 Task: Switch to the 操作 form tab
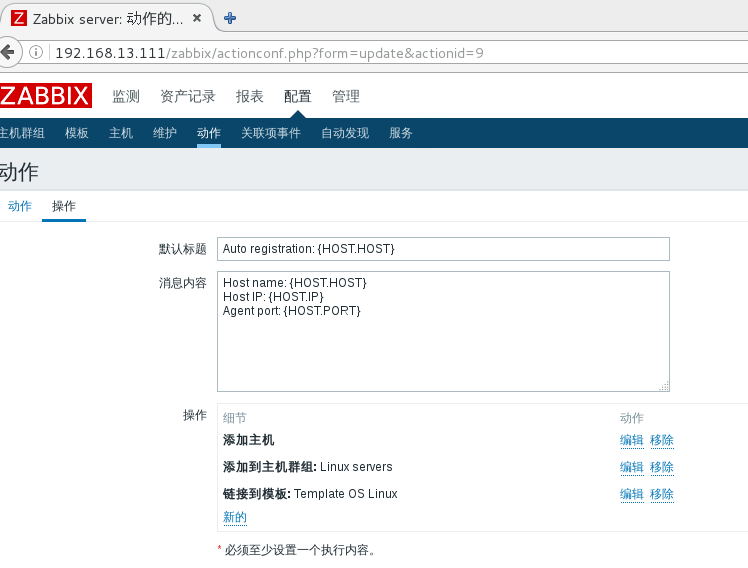[64, 206]
